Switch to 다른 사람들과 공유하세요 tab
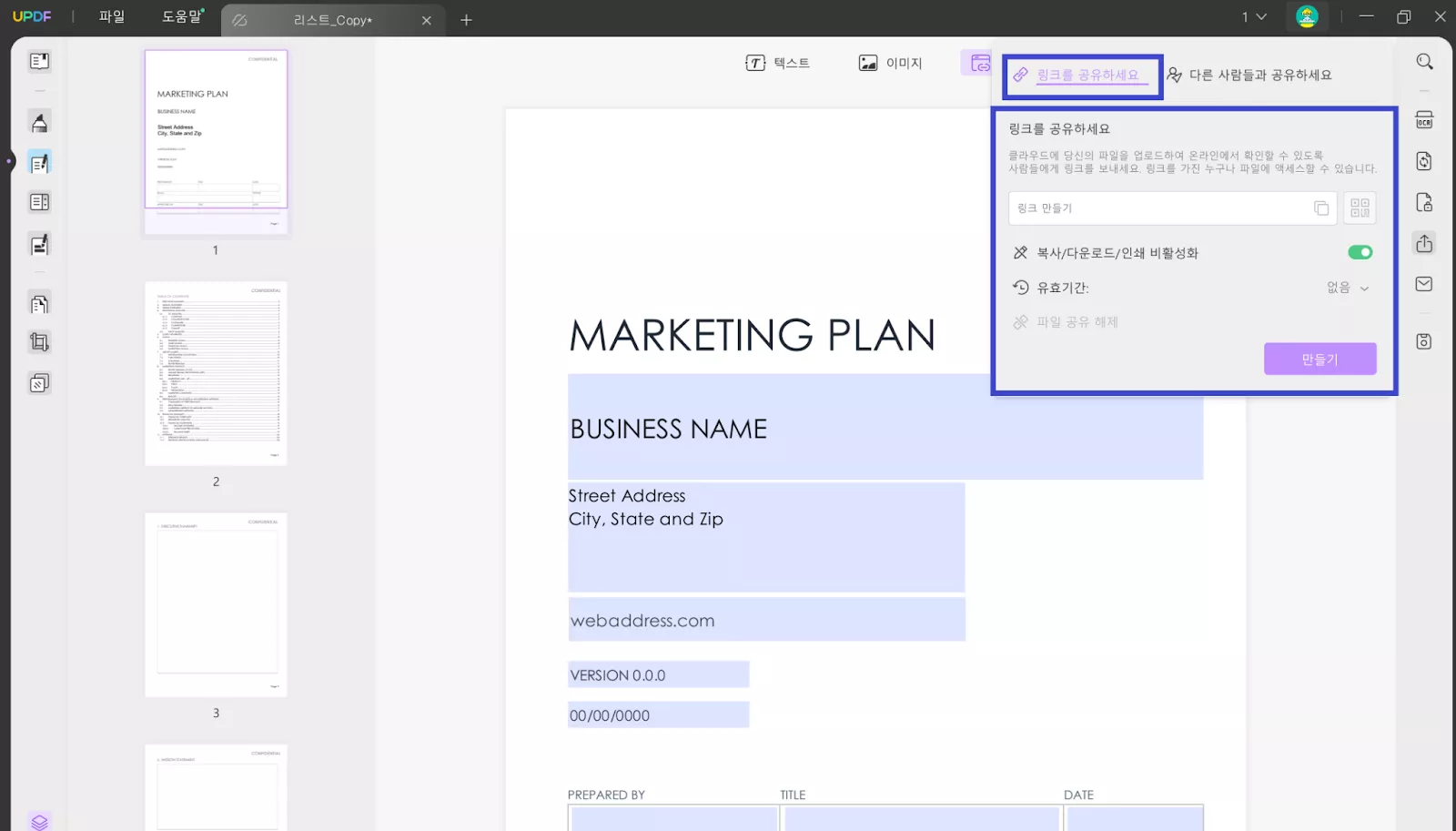1456x831 pixels. pyautogui.click(x=1249, y=75)
